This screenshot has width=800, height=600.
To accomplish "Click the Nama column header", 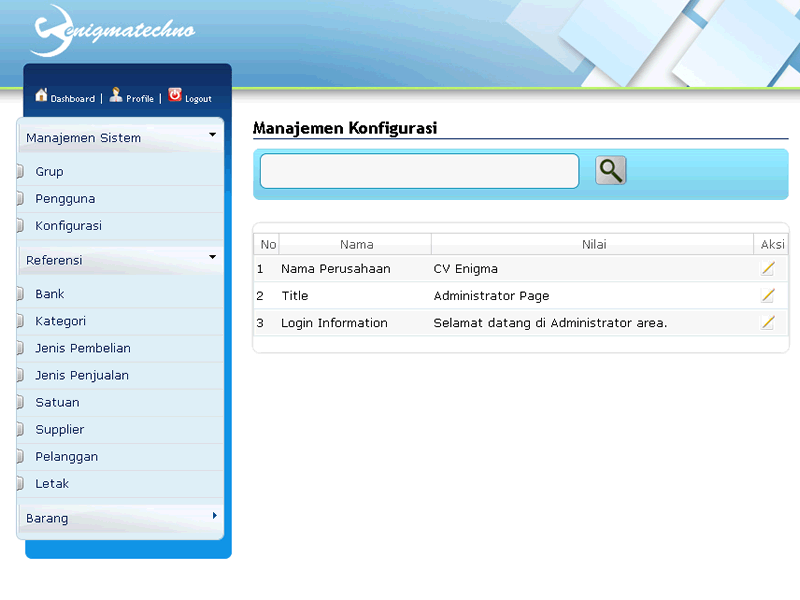I will (356, 244).
